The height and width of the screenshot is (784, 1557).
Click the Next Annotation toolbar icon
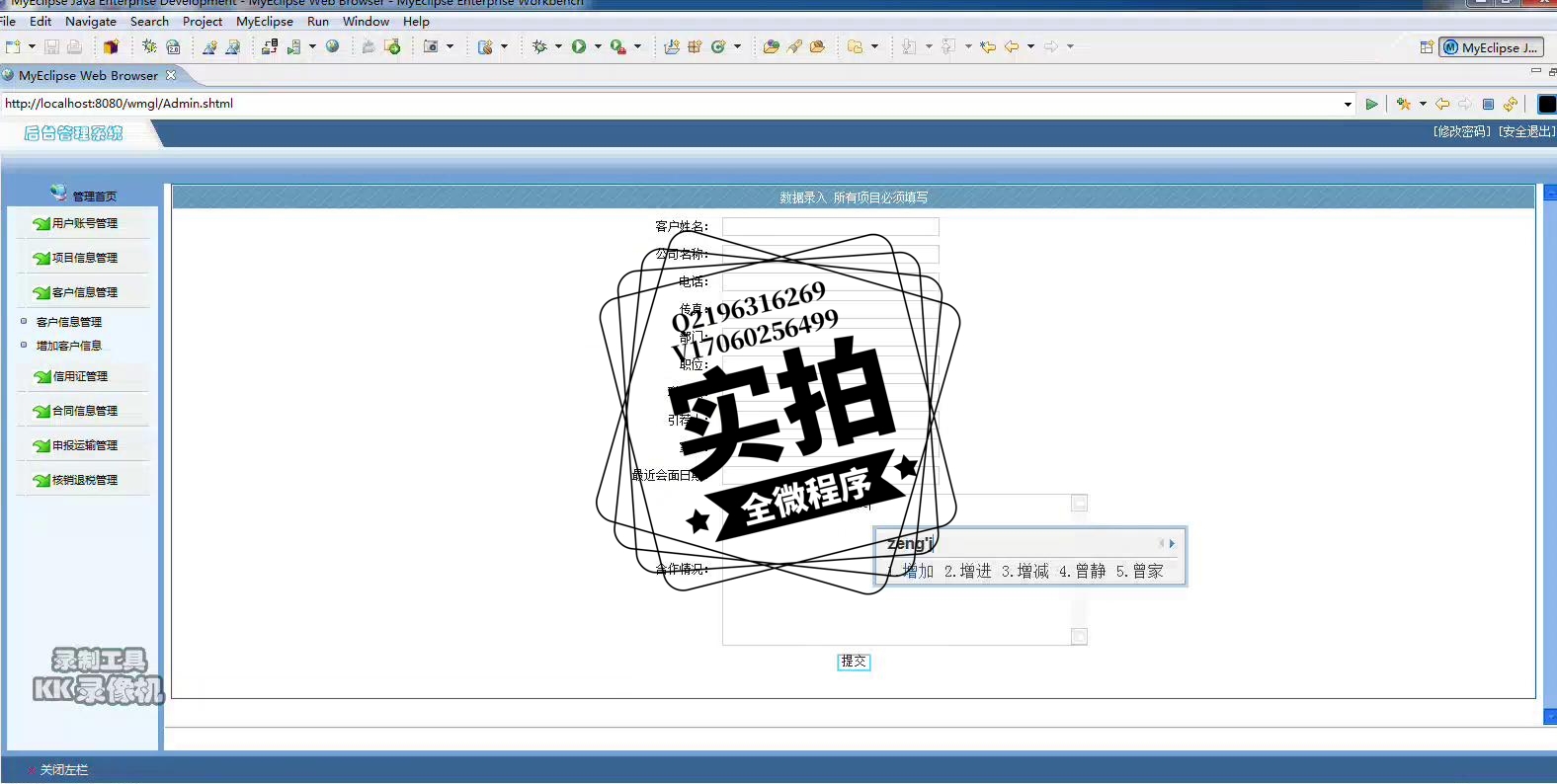tap(909, 46)
